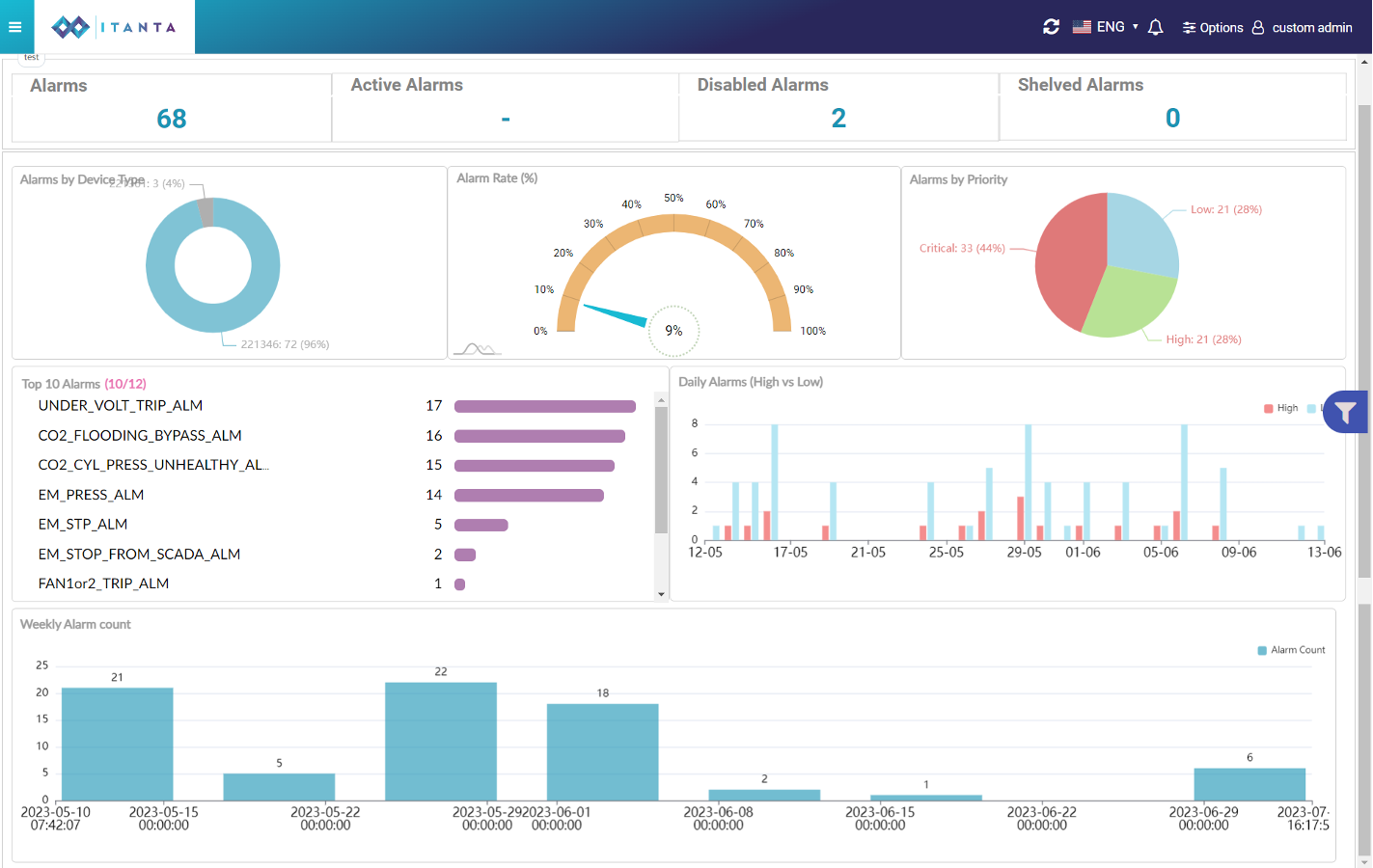This screenshot has width=1373, height=868.
Task: Open the custom admin account menu
Action: coord(1311,27)
